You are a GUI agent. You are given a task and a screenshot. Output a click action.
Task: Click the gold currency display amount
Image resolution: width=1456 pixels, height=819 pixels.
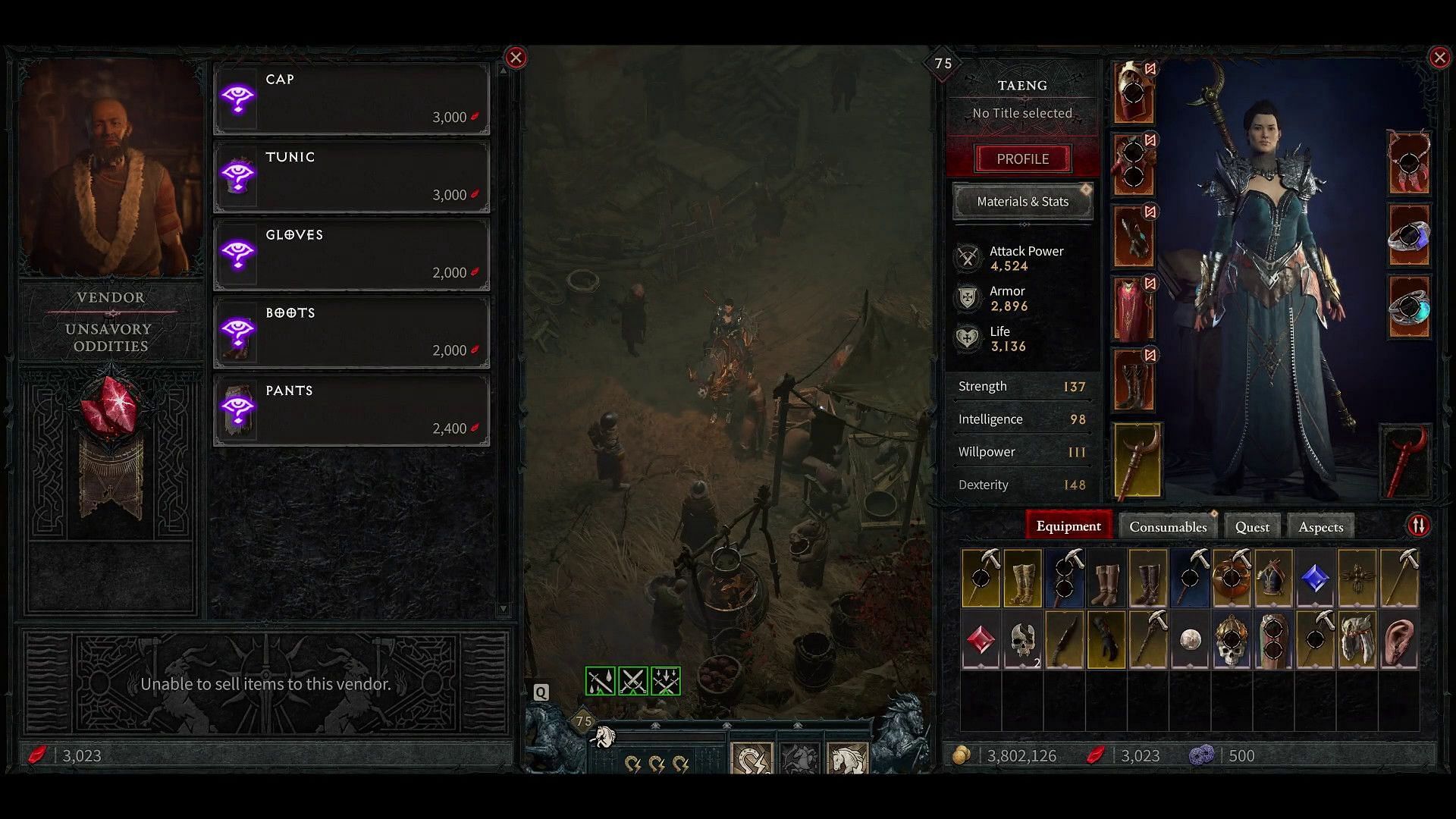1020,755
